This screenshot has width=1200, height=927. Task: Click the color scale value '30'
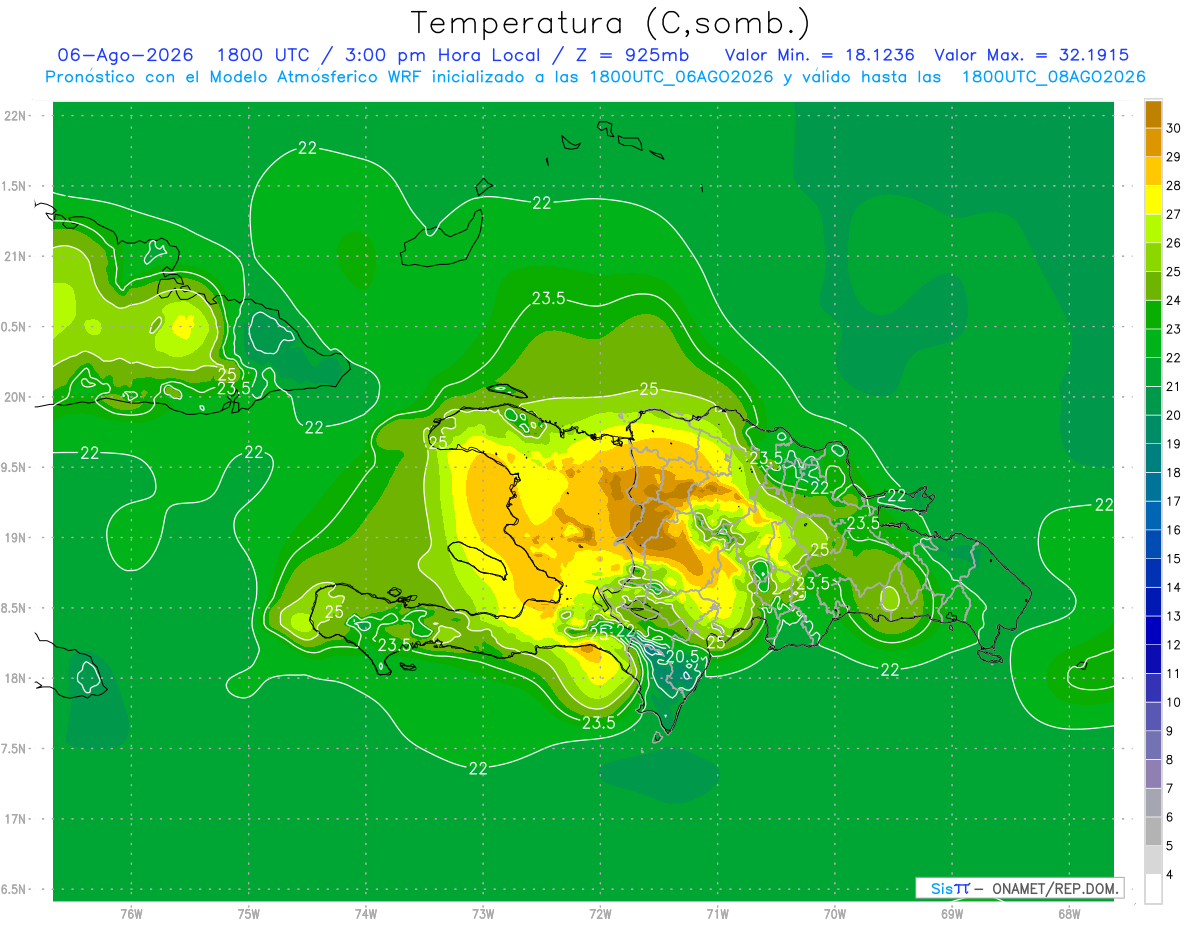point(1175,128)
